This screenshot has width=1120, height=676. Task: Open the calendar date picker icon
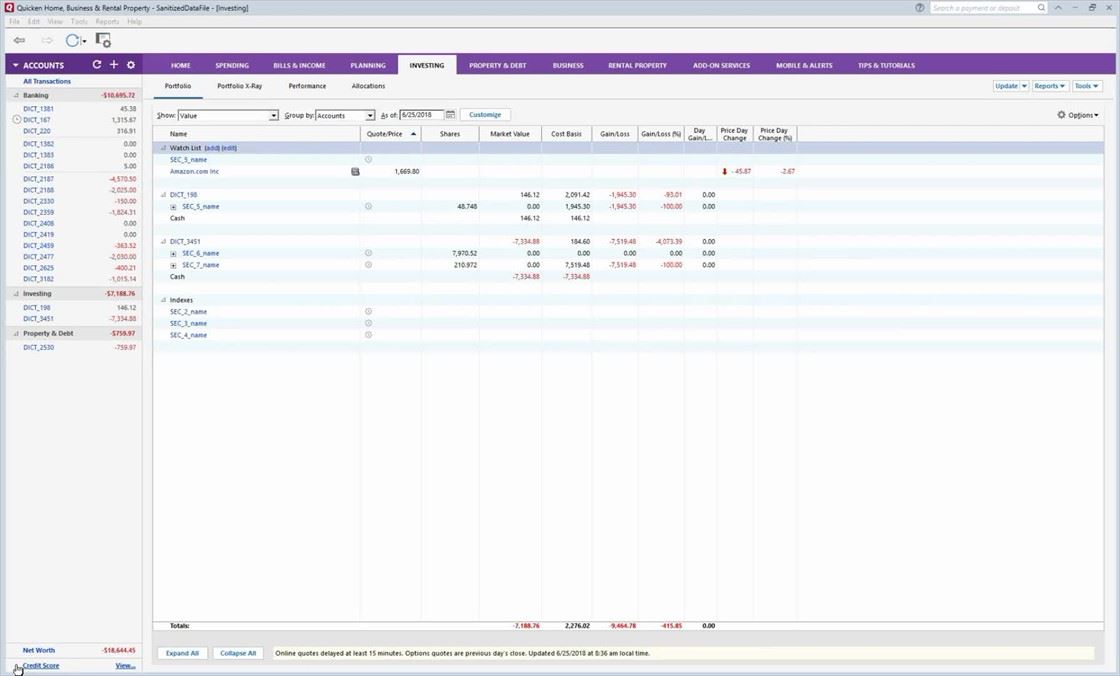pos(451,115)
